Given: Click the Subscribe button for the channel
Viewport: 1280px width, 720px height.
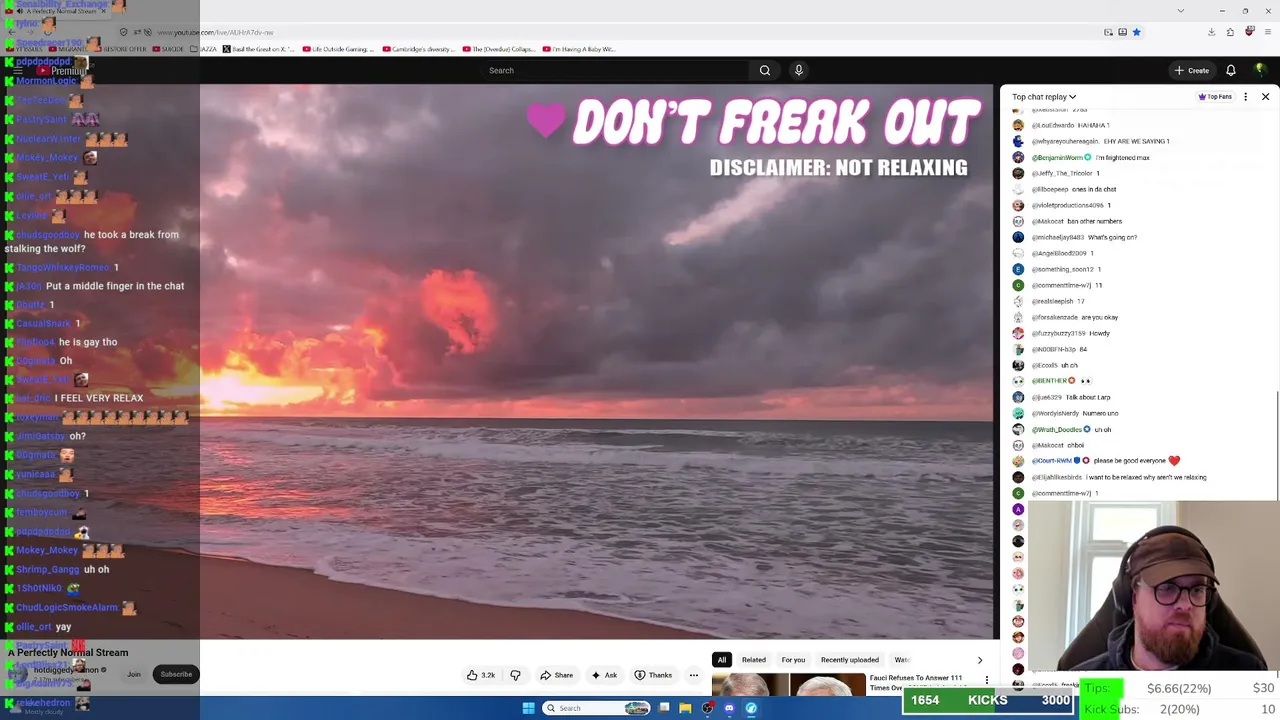Looking at the screenshot, I should click(176, 674).
